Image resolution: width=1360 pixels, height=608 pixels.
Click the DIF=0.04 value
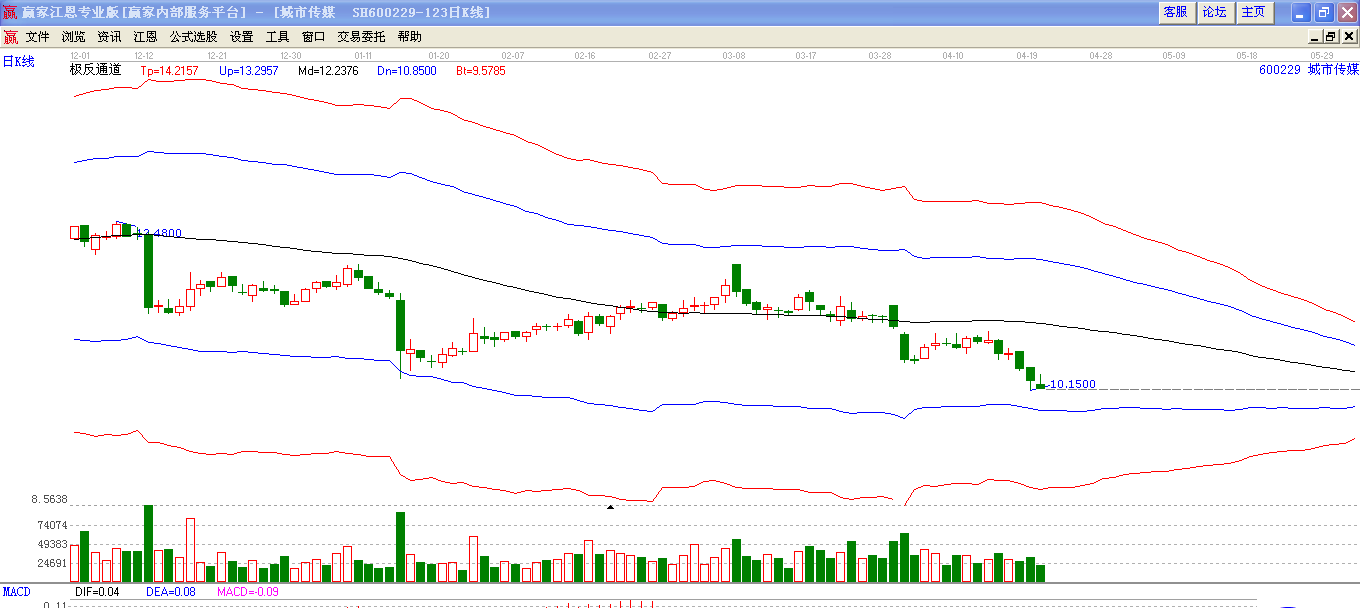coord(97,592)
